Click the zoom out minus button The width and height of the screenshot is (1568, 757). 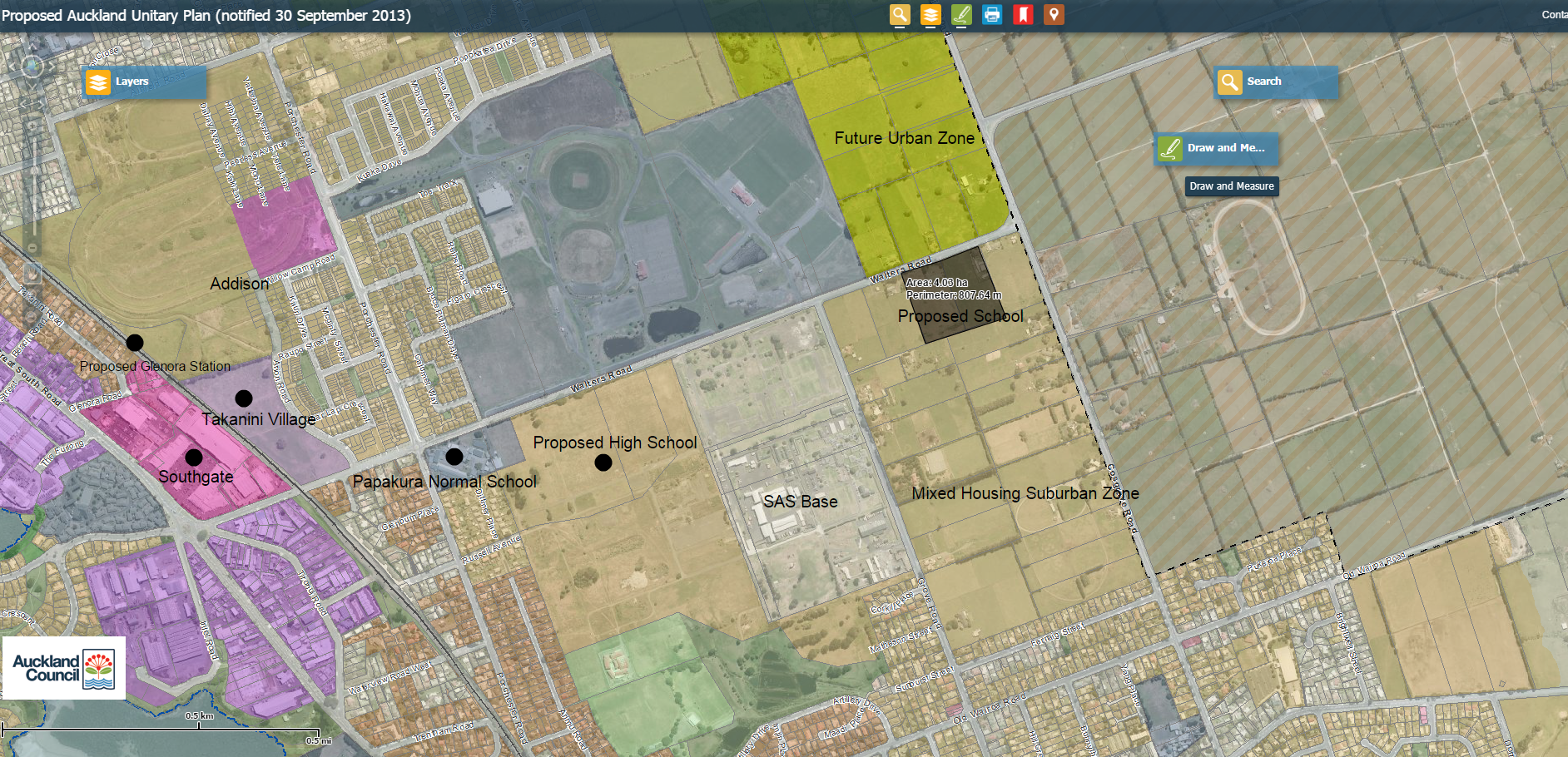tap(32, 247)
